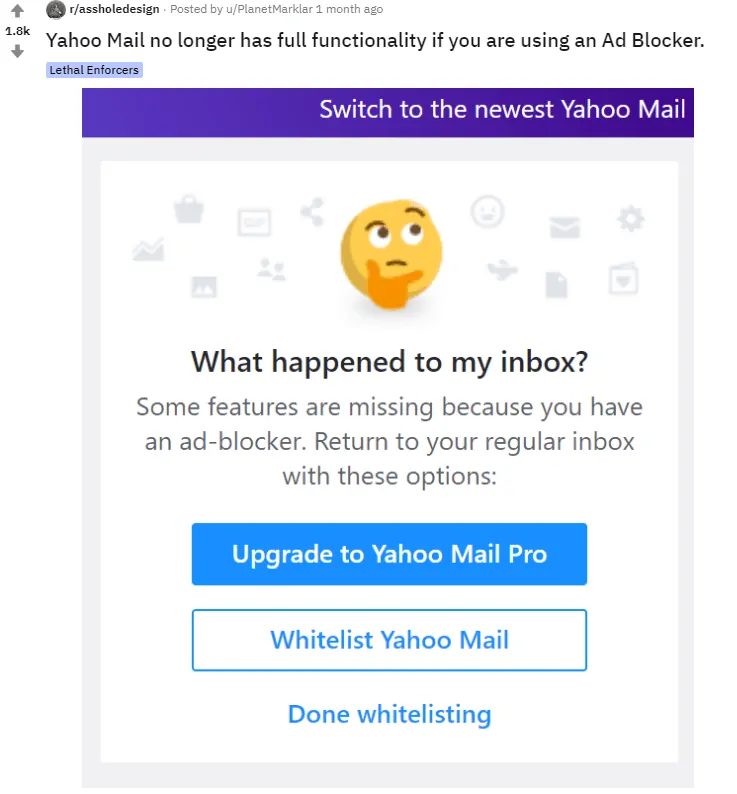Click the faded shopping bag icon
Viewport: 737px width, 794px height.
point(188,209)
